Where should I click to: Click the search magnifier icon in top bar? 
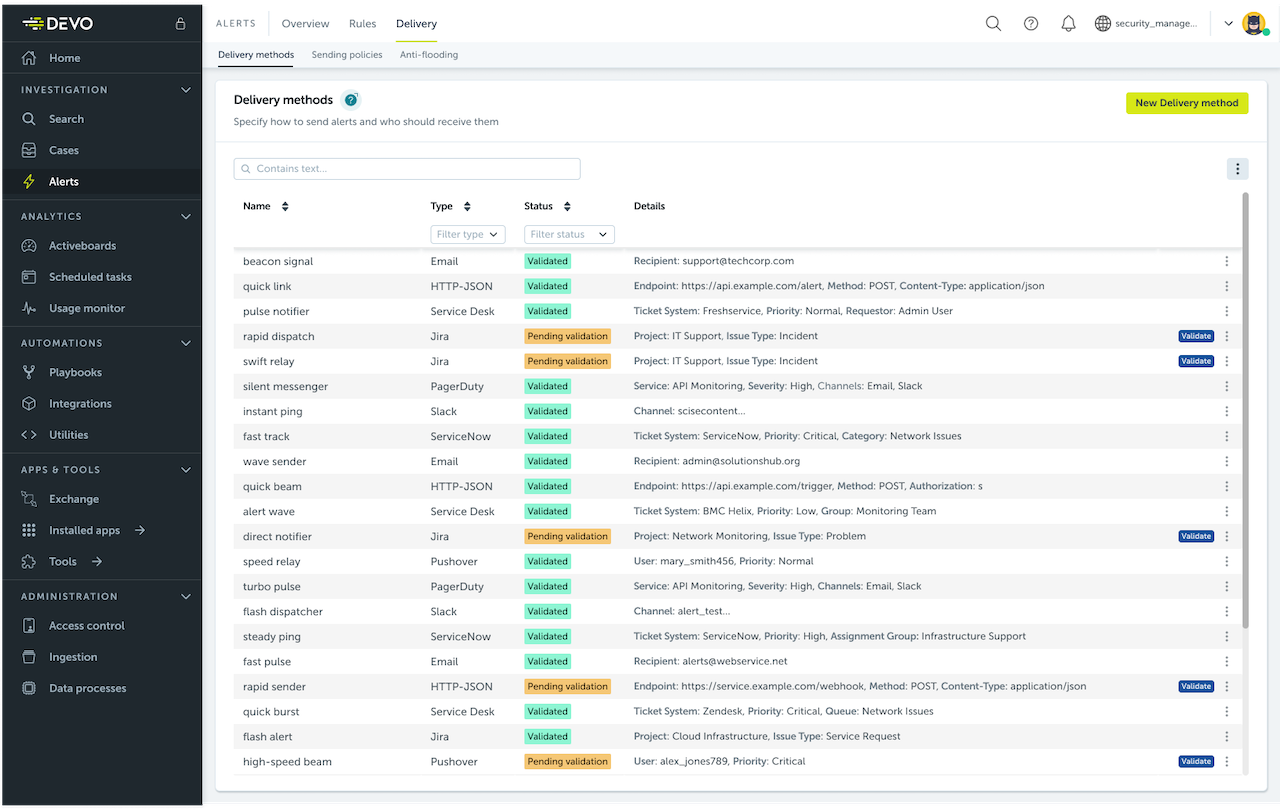(x=993, y=24)
